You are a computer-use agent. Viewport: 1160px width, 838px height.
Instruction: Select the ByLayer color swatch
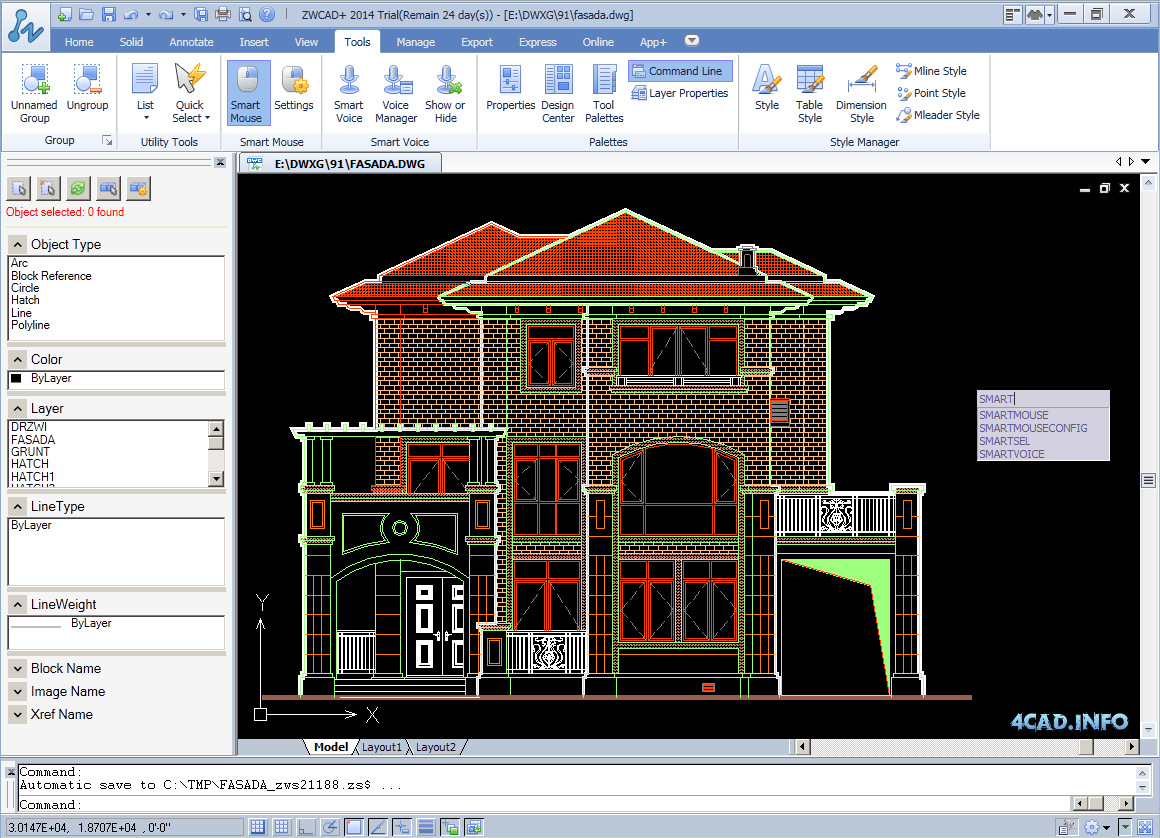coord(16,379)
